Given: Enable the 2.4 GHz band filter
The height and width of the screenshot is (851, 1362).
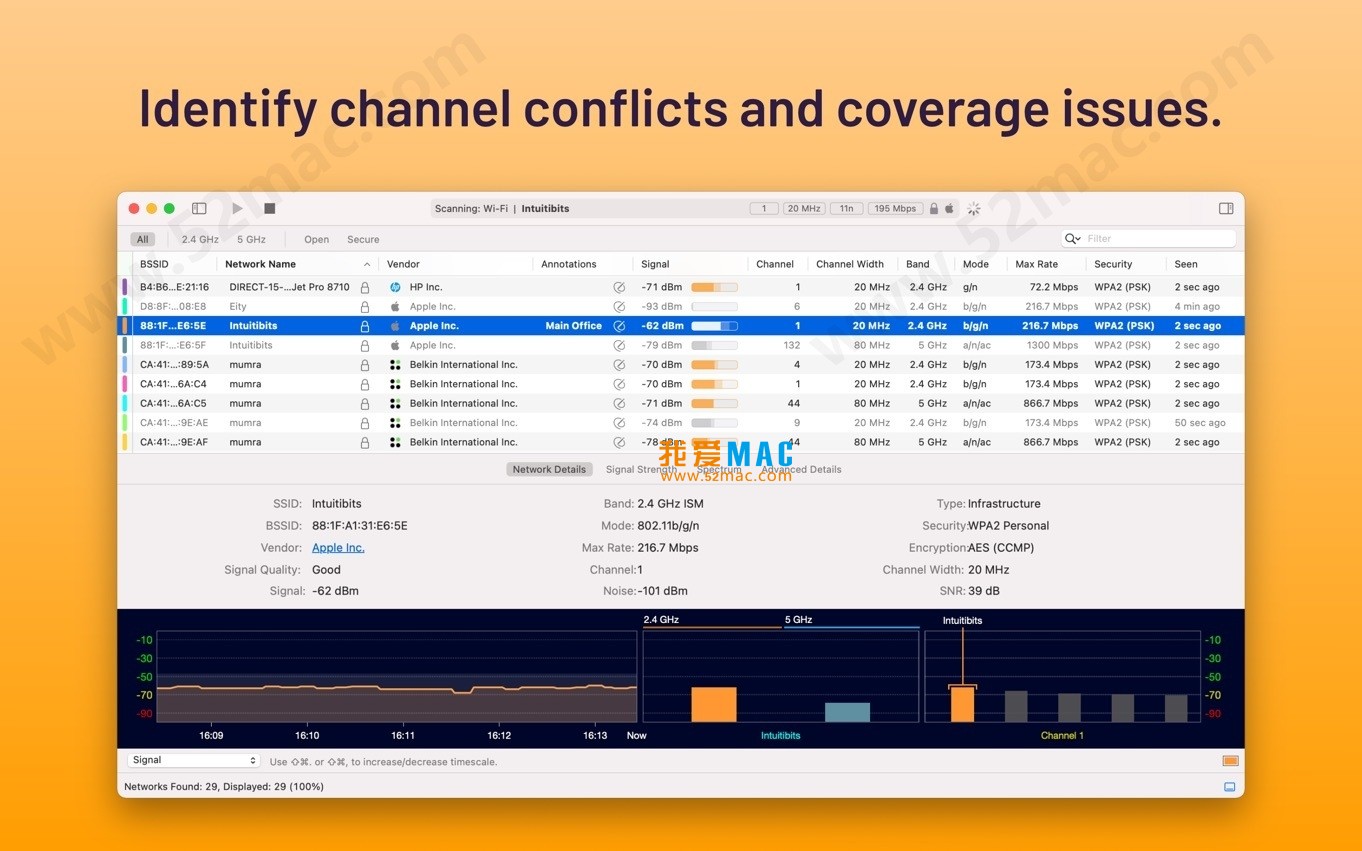Looking at the screenshot, I should click(200, 240).
